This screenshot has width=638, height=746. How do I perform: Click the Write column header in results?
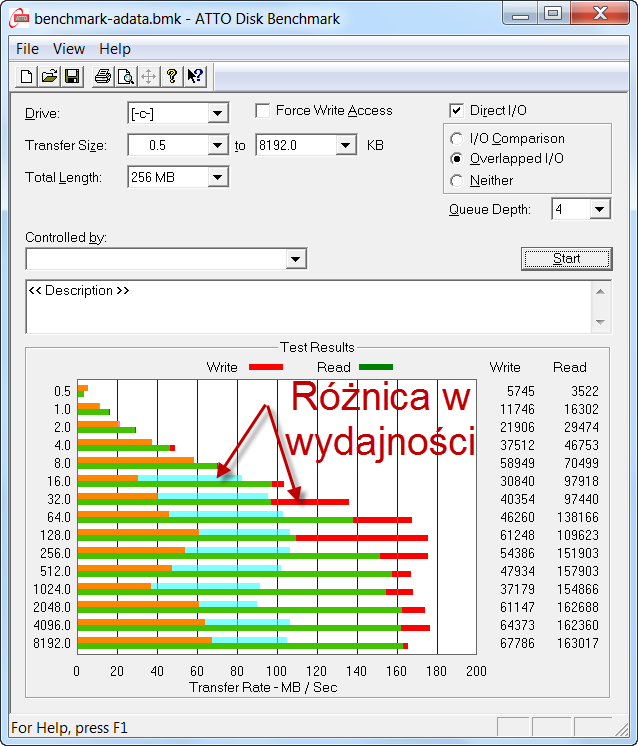(x=505, y=367)
